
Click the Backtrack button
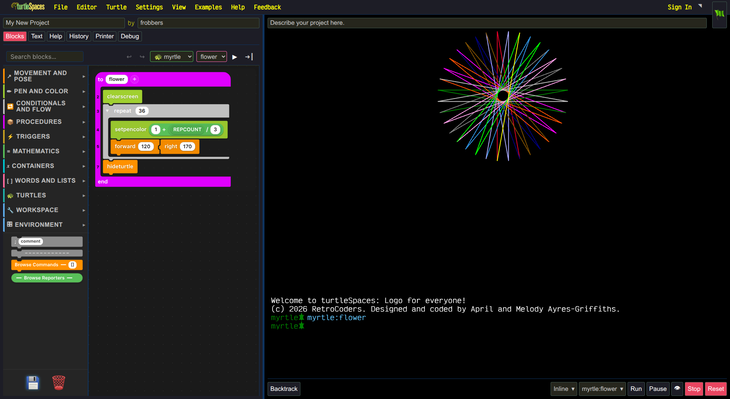284,389
